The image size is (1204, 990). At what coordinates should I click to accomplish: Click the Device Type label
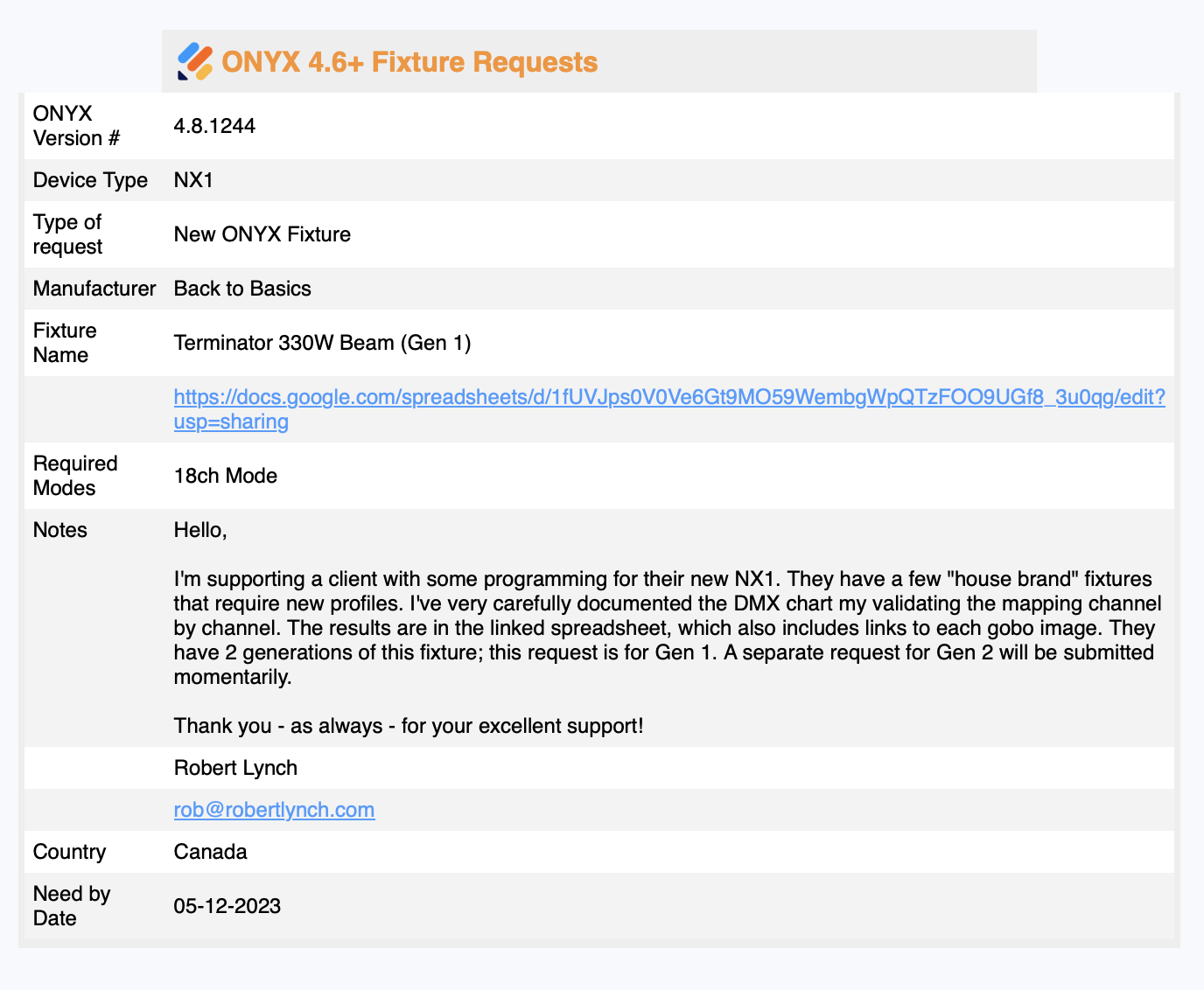tap(90, 180)
